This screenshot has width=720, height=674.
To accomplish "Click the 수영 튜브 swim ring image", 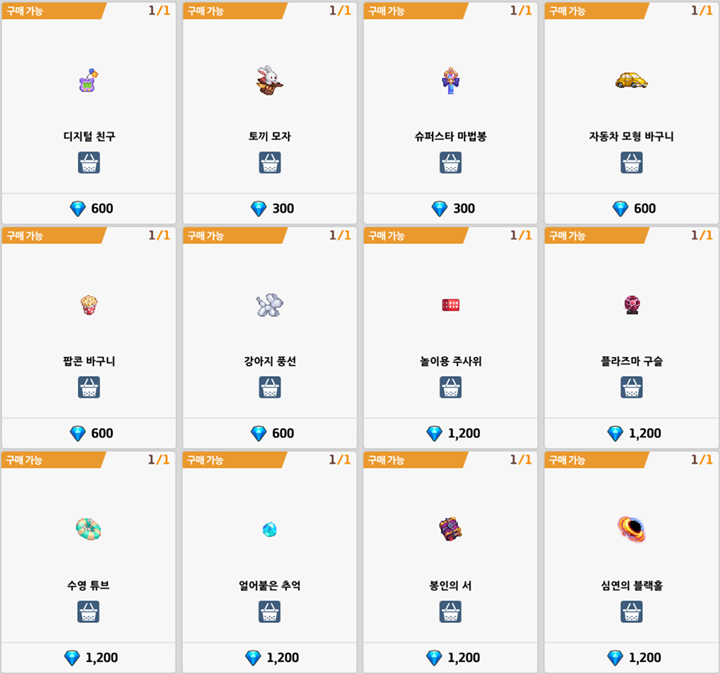I will tap(89, 528).
